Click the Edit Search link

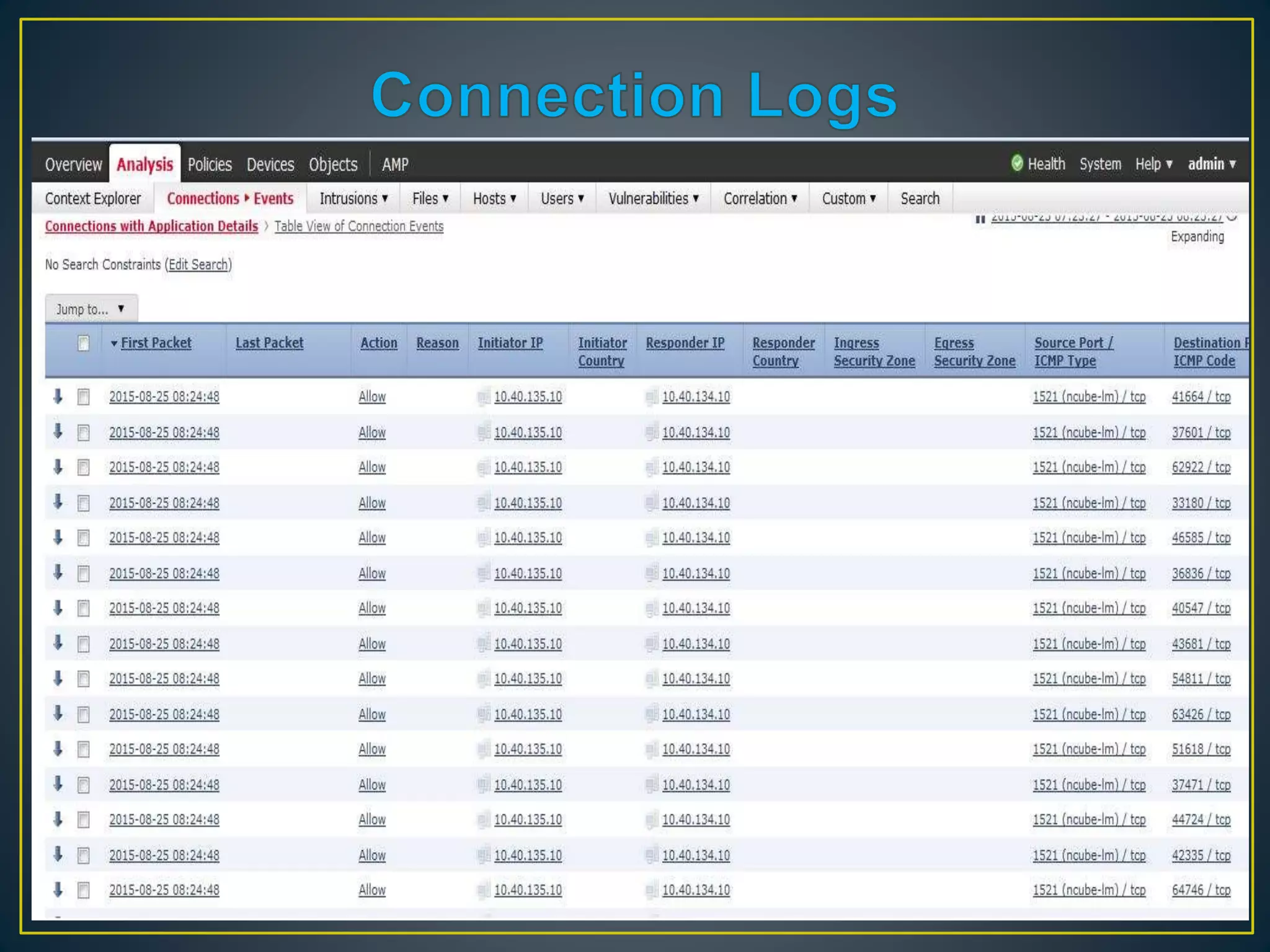(198, 265)
